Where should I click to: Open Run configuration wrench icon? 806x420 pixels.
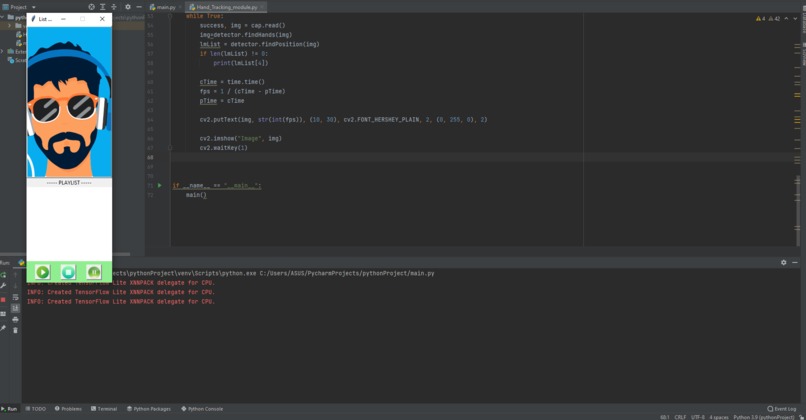click(x=3, y=286)
